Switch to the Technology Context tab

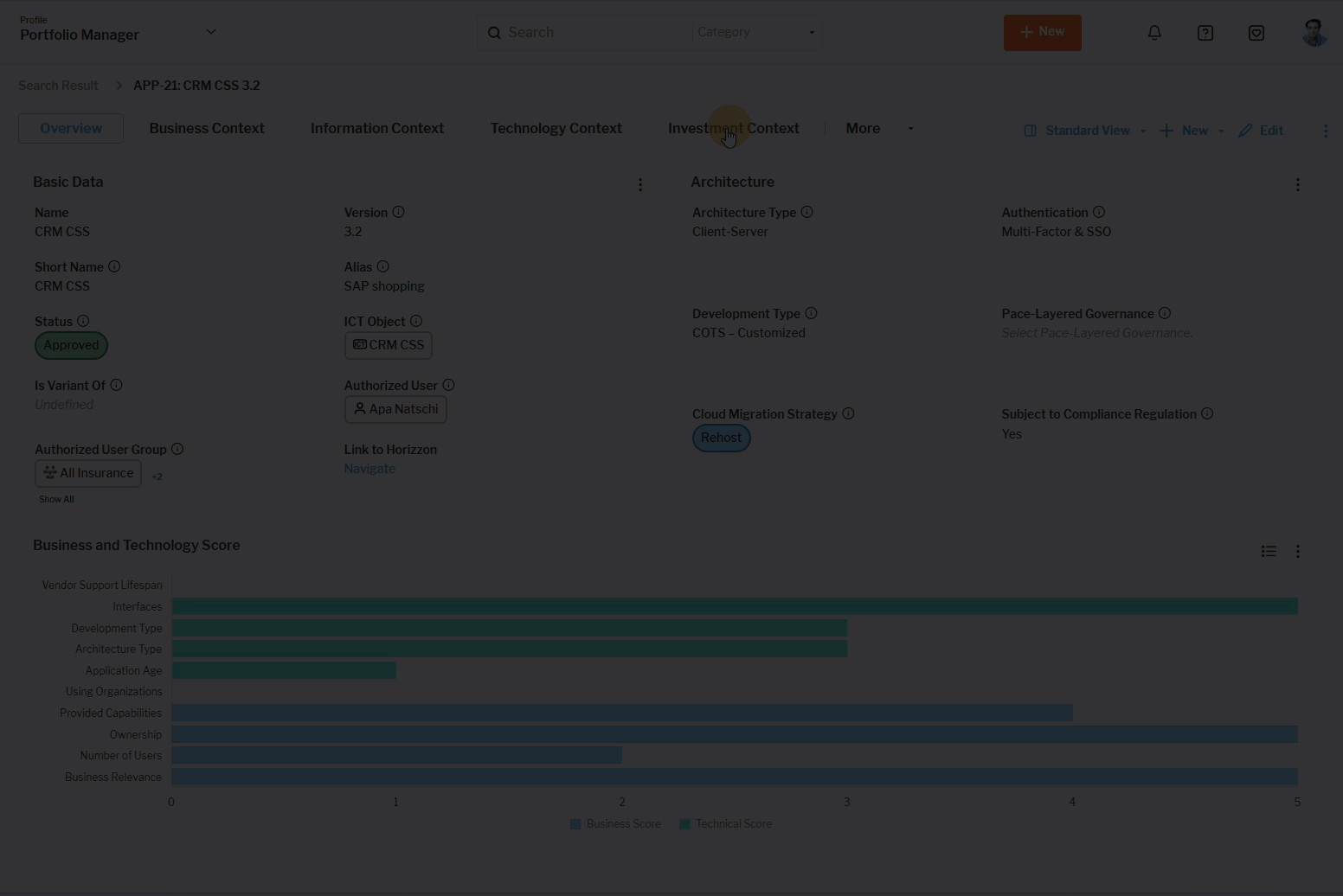pyautogui.click(x=556, y=128)
